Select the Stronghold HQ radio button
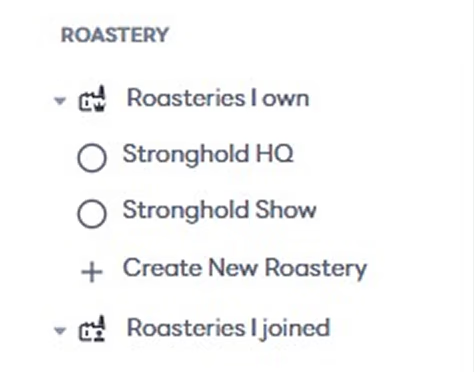 (x=92, y=158)
